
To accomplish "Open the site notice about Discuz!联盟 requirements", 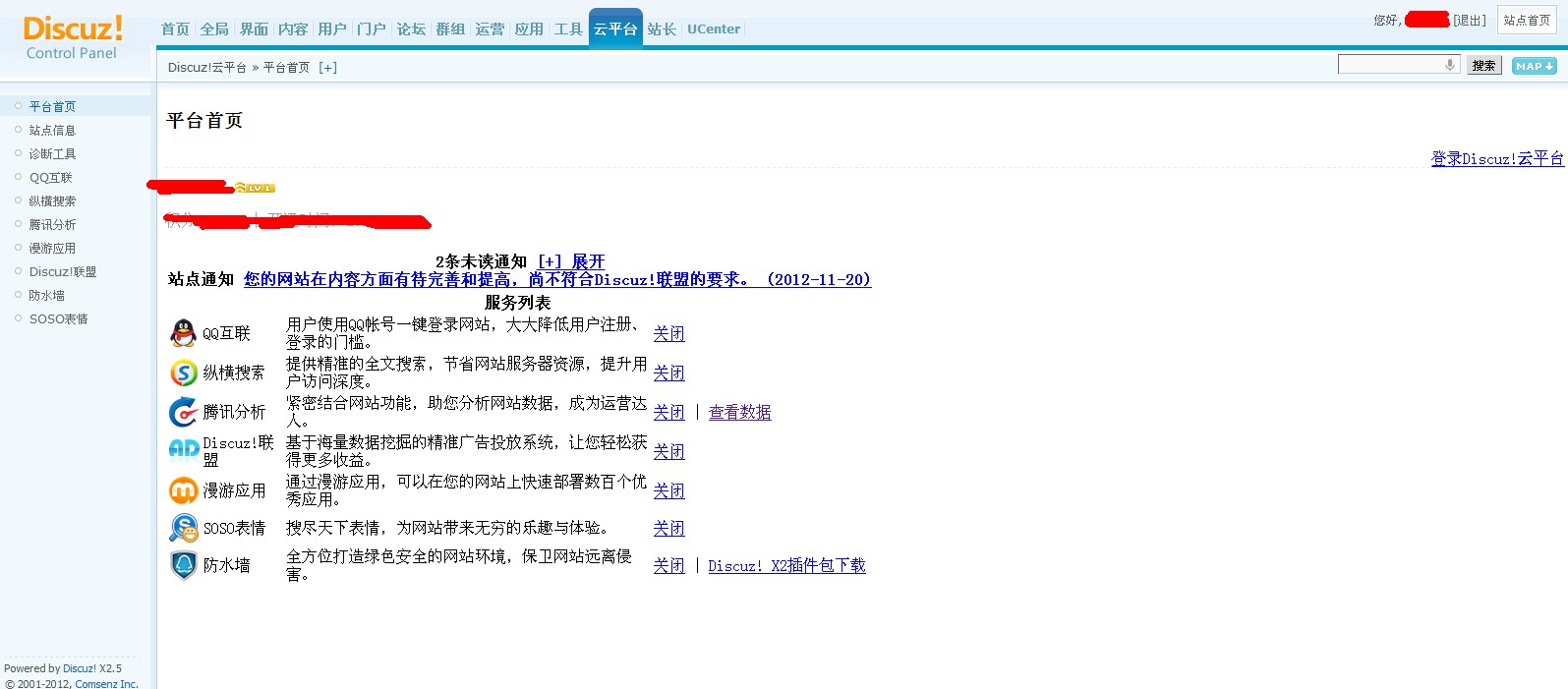I will point(557,279).
